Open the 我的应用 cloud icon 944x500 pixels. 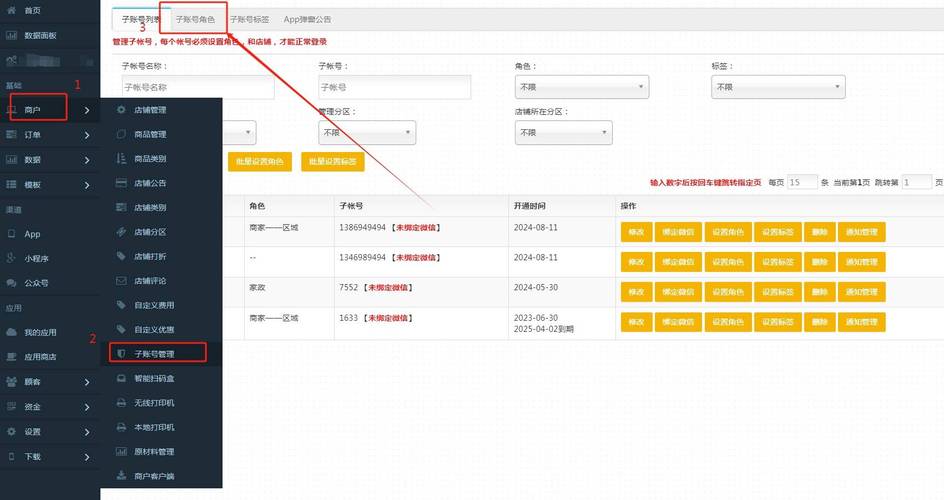click(11, 332)
